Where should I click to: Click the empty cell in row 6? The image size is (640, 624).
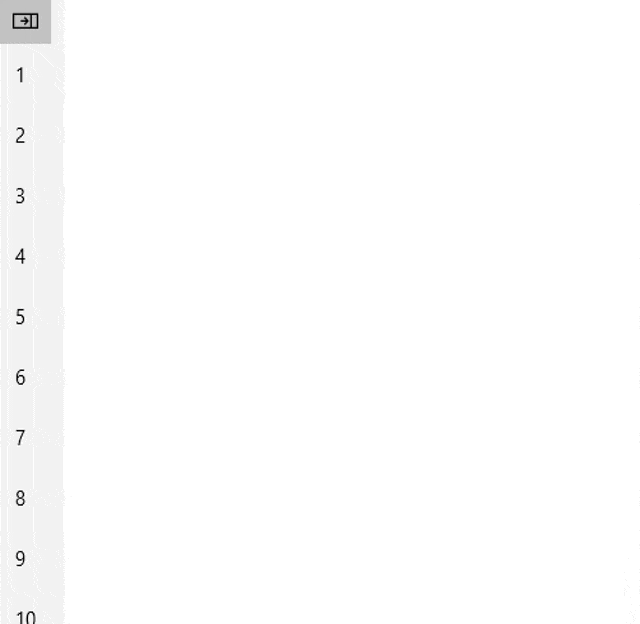coord(352,377)
